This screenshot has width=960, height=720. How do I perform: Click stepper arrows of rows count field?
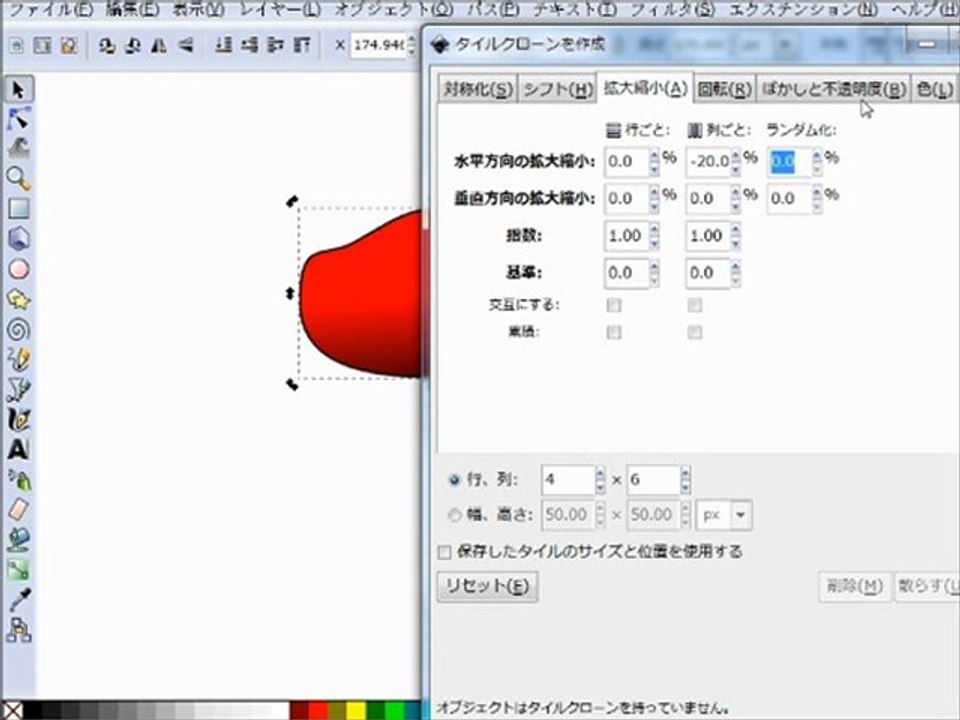point(600,480)
